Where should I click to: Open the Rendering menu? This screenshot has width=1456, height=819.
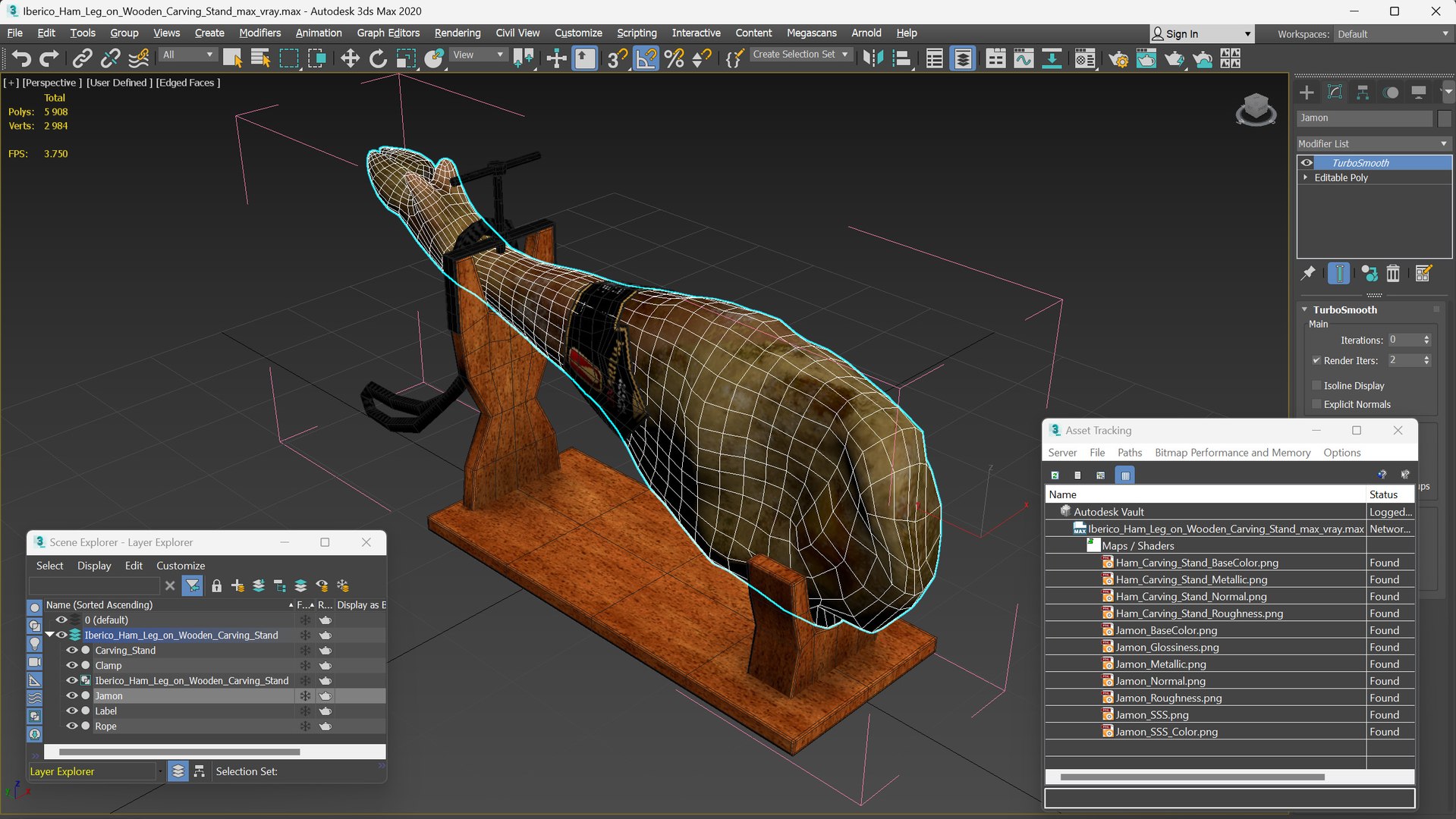[458, 33]
